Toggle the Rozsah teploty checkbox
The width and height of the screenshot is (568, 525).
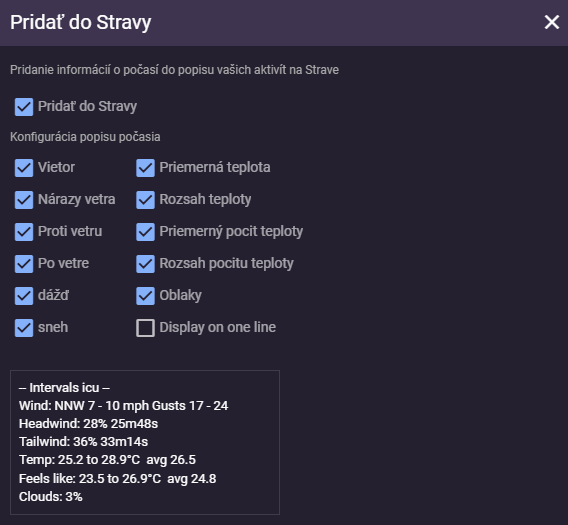click(145, 200)
